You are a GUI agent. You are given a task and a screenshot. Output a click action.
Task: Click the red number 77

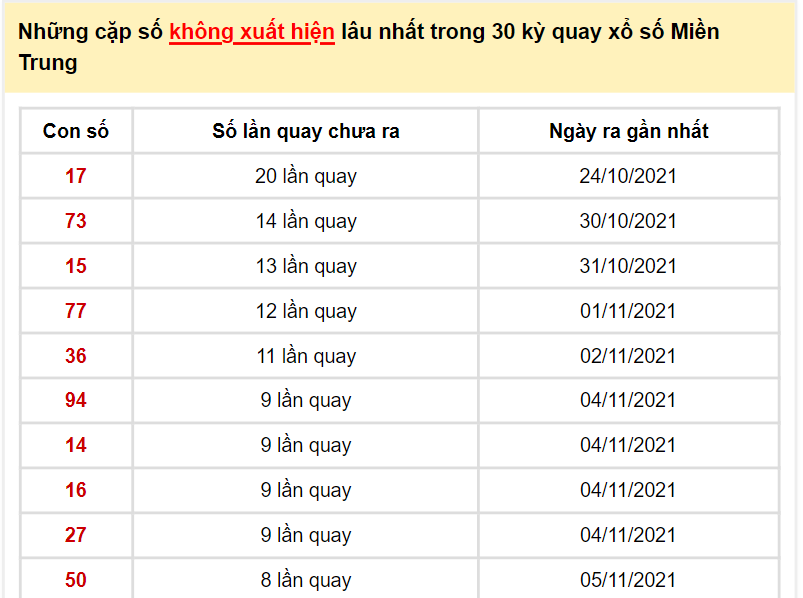point(76,311)
